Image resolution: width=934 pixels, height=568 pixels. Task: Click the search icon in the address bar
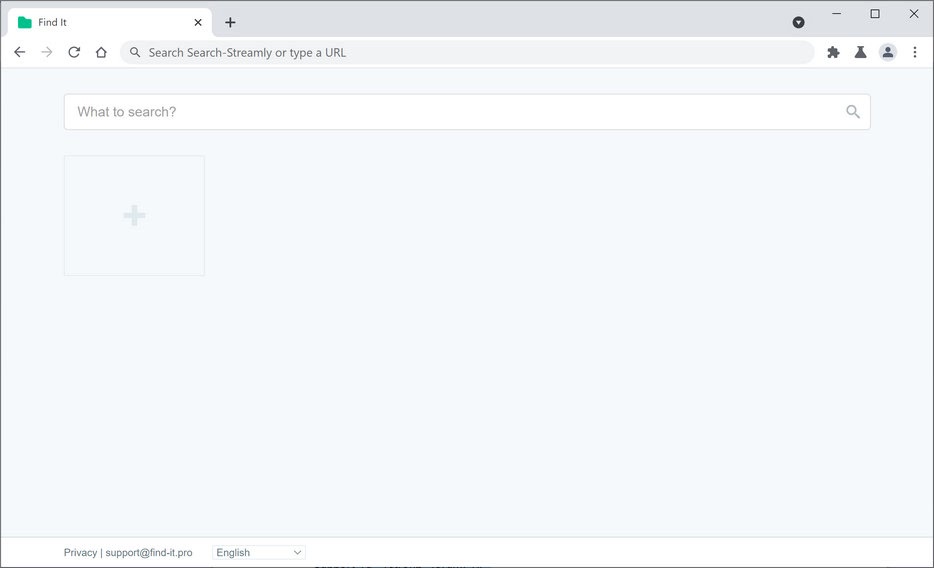(135, 52)
